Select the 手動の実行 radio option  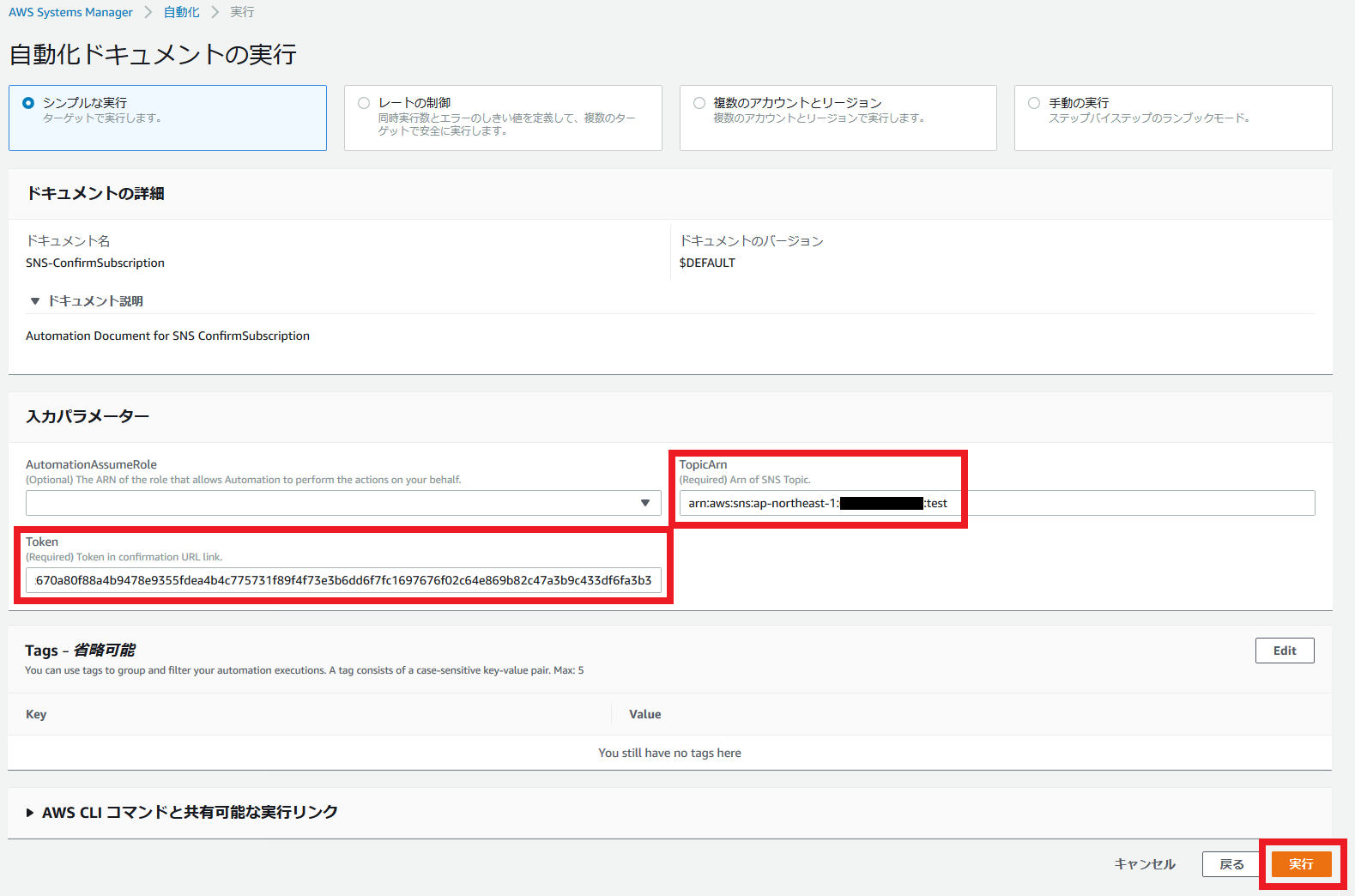click(1034, 103)
